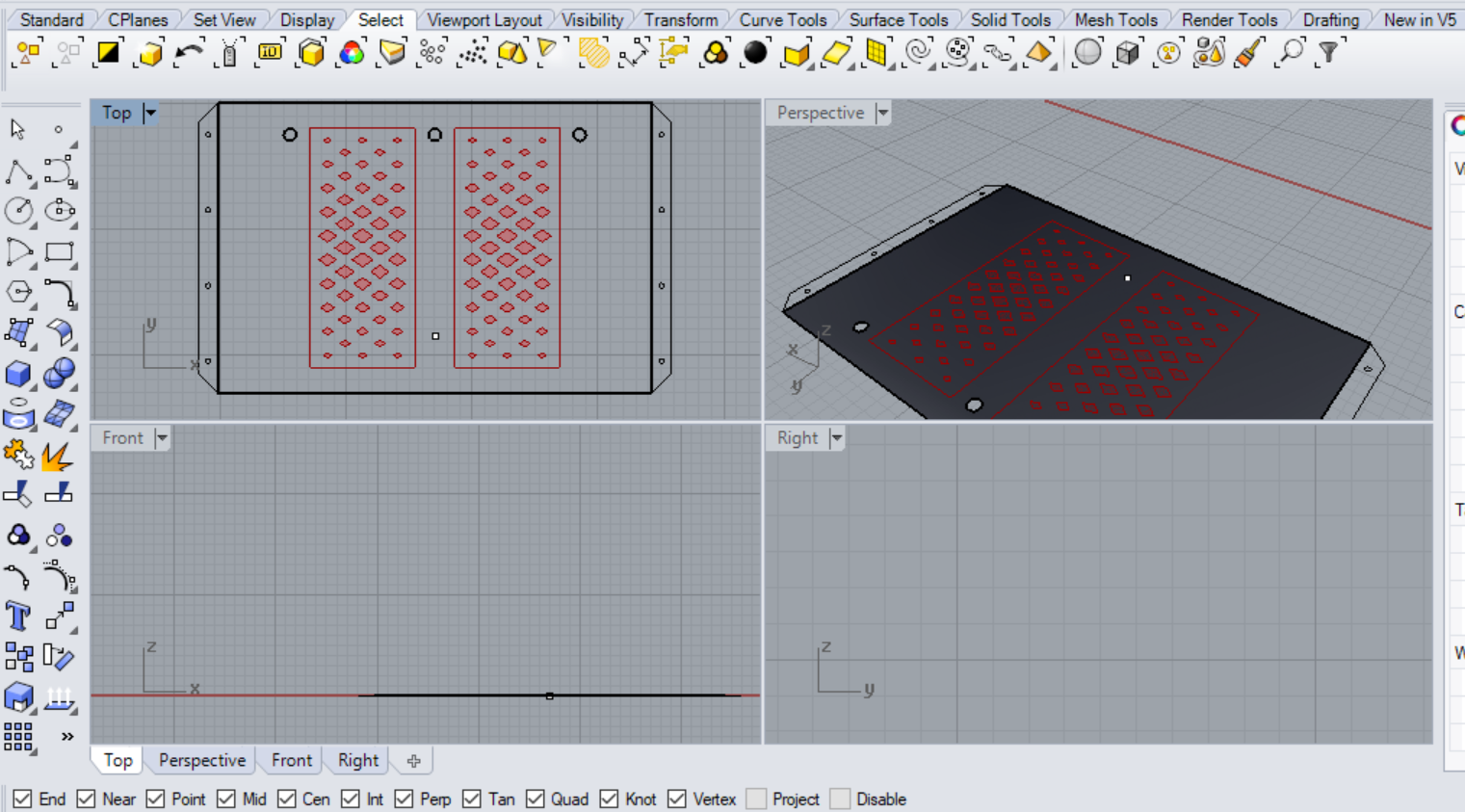Toggle the Mid object snap checkbox
Image resolution: width=1465 pixels, height=812 pixels.
point(226,799)
